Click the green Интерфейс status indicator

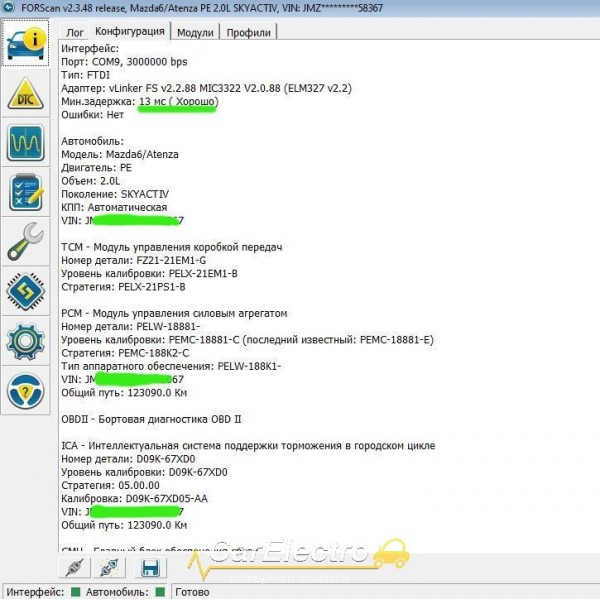72,591
